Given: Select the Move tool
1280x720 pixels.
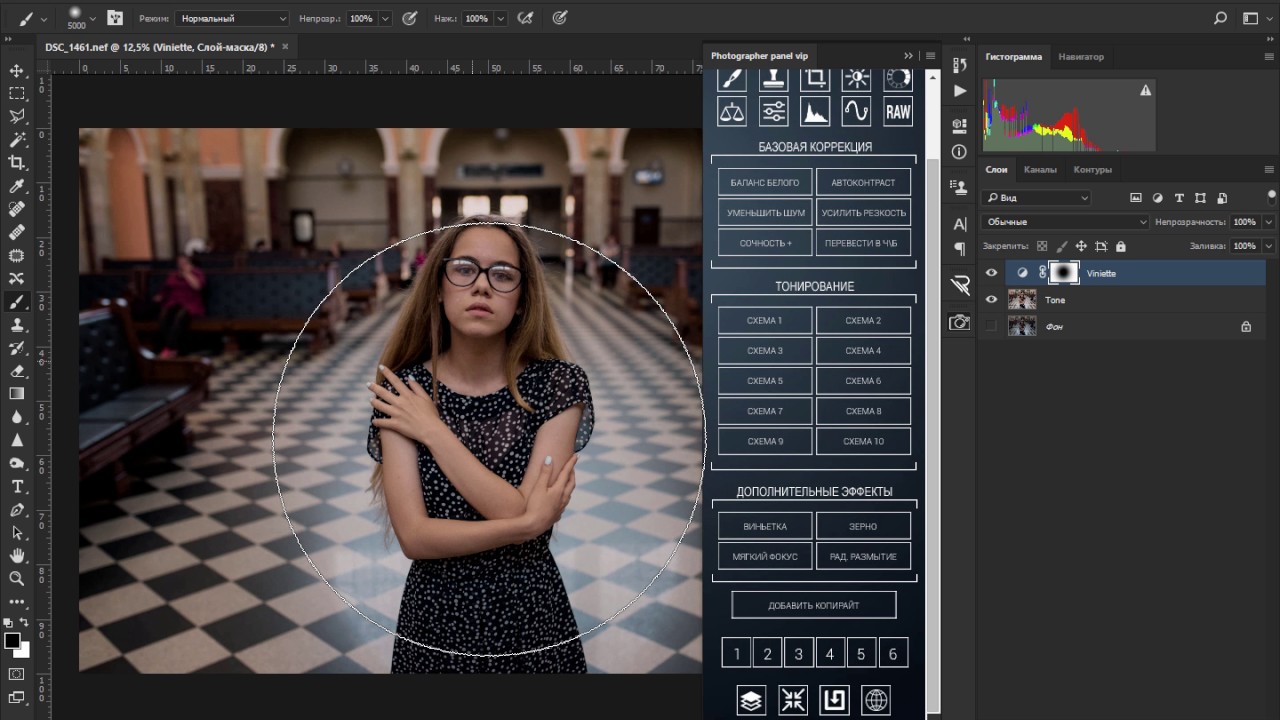Looking at the screenshot, I should [17, 71].
